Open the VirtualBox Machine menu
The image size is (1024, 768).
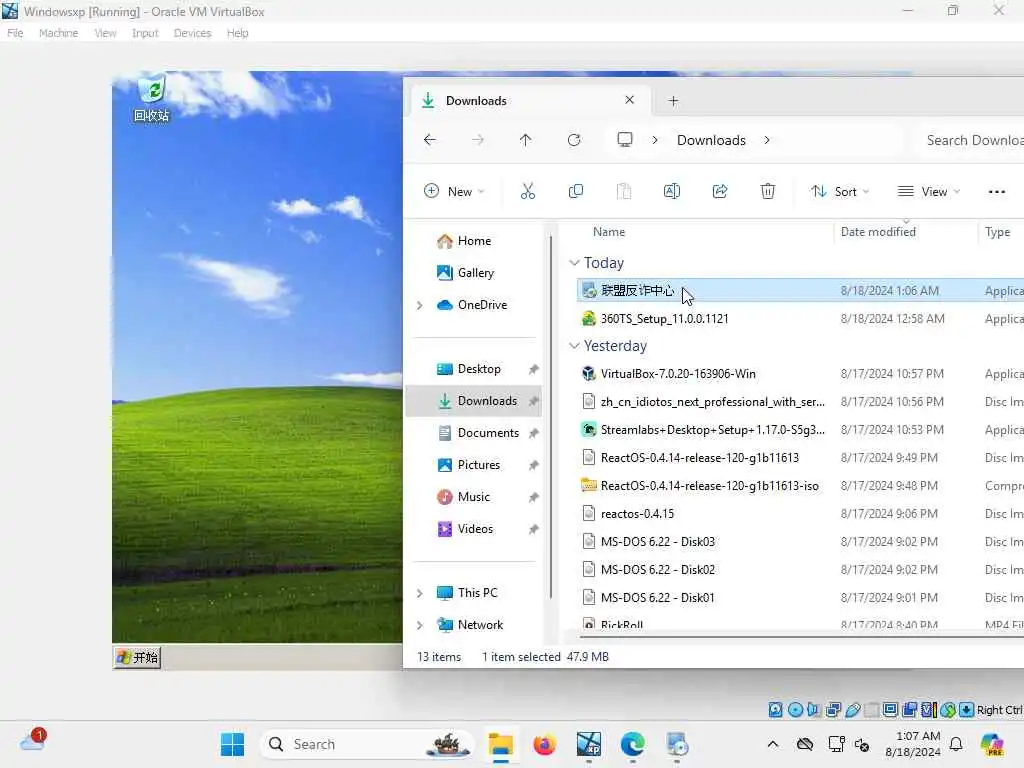58,33
